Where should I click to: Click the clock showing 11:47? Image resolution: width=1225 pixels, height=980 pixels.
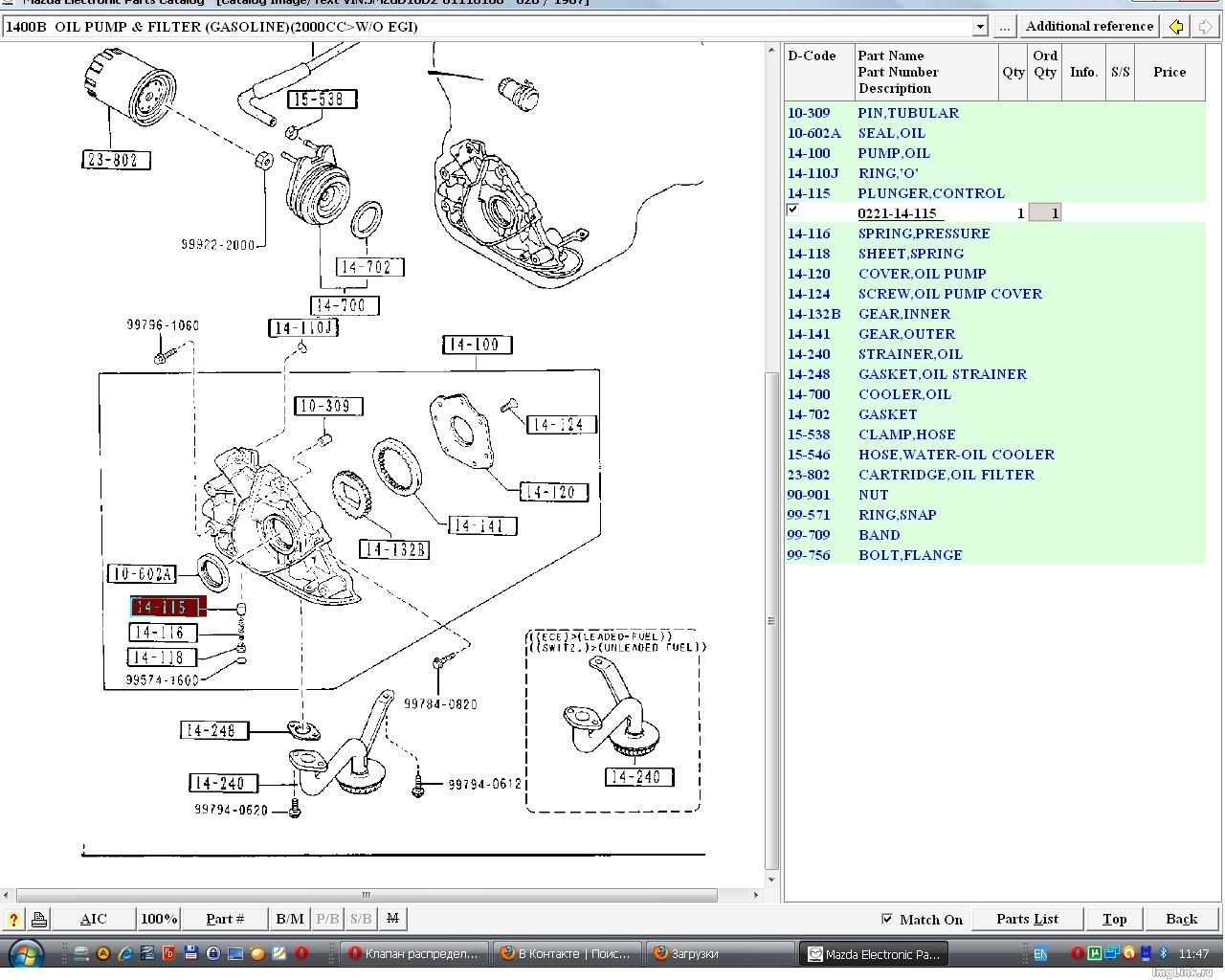(x=1193, y=954)
